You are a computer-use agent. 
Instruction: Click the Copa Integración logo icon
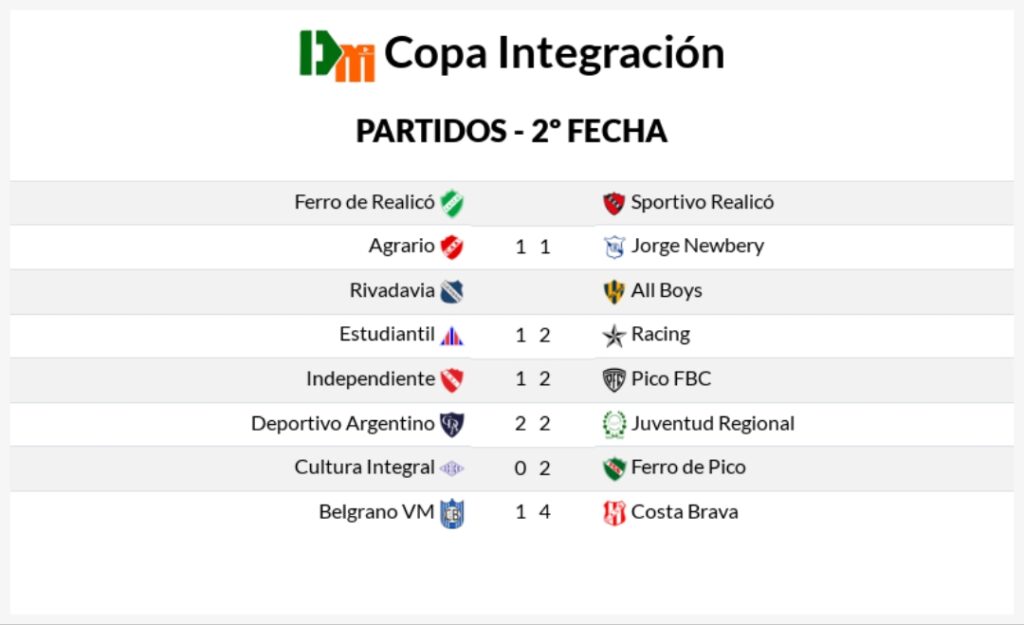coord(337,55)
